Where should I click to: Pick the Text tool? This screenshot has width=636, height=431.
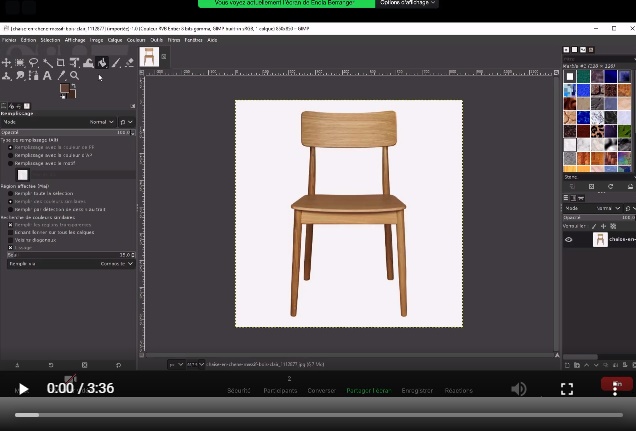47,76
